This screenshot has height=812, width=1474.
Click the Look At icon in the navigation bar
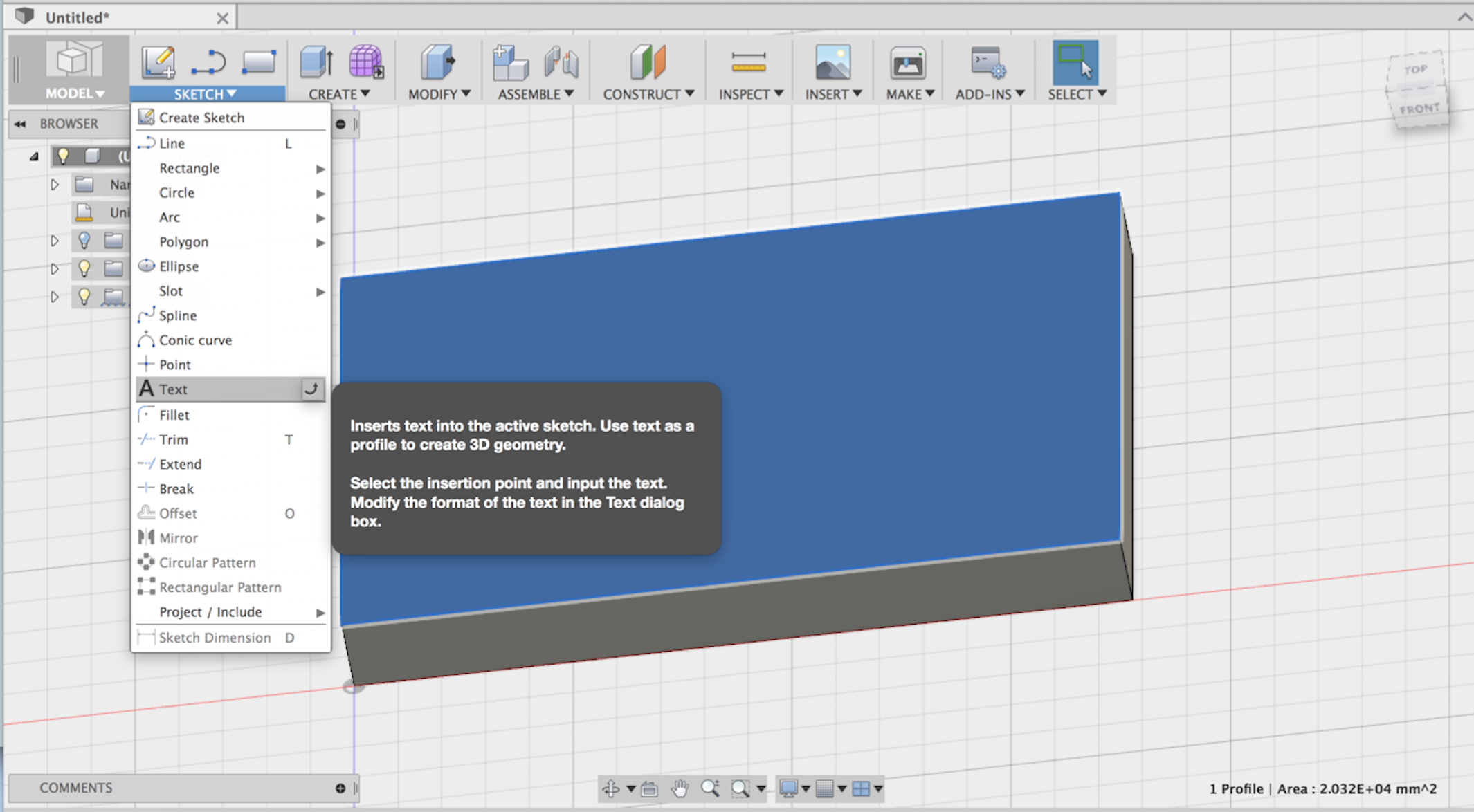pyautogui.click(x=649, y=788)
